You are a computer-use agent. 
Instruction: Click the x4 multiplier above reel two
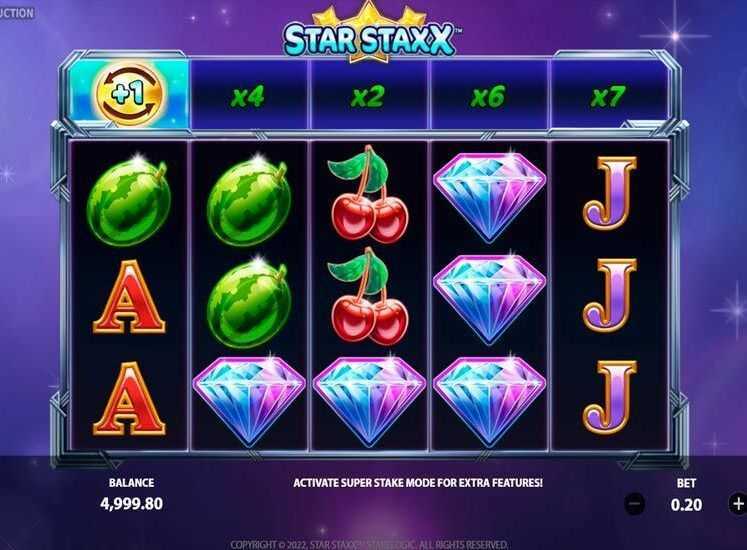247,97
